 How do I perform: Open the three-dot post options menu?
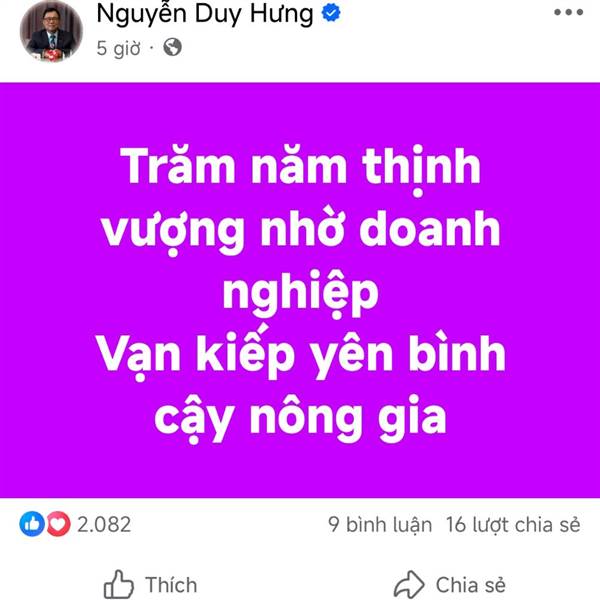click(x=569, y=12)
